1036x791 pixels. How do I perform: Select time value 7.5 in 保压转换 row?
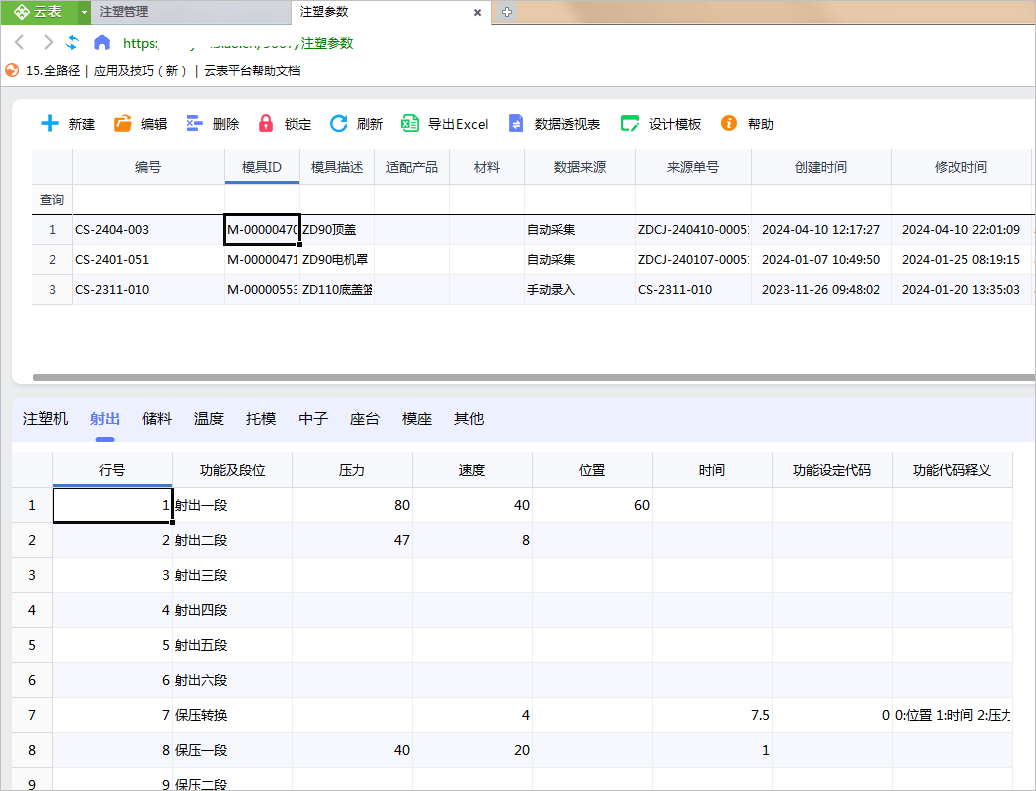point(712,716)
